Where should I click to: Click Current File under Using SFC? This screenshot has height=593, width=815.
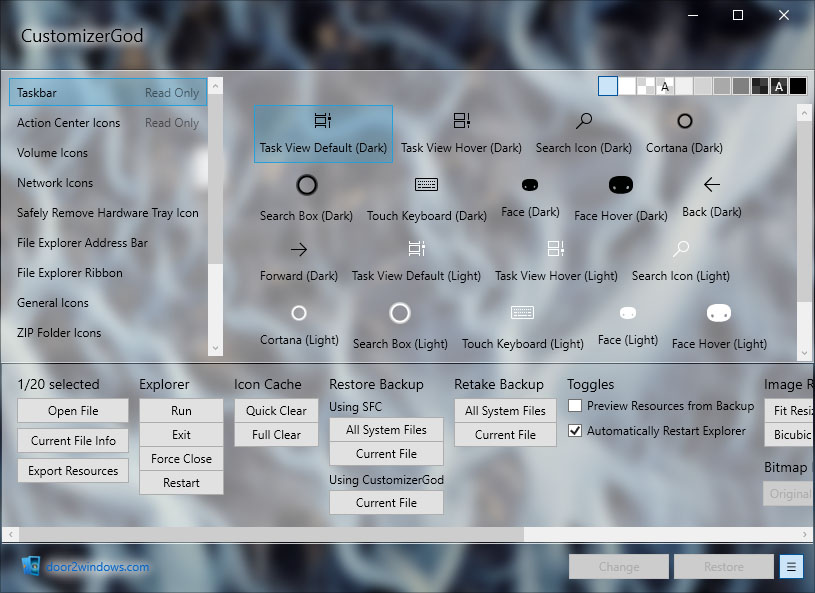(386, 454)
